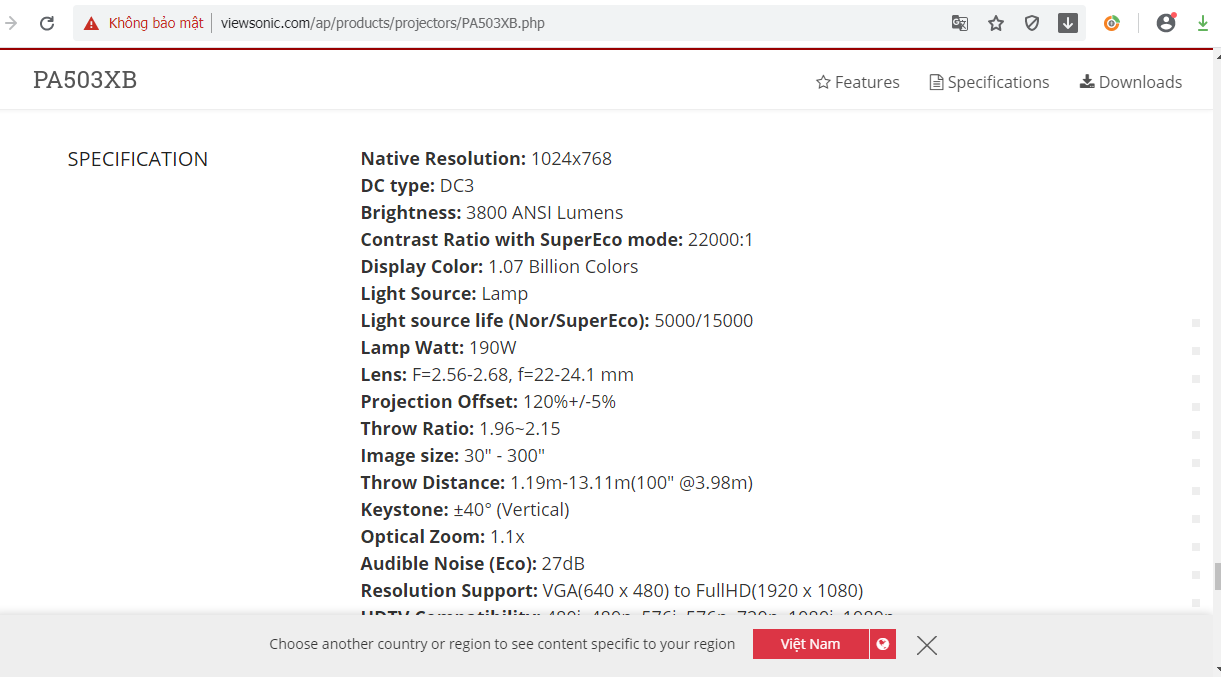Click the browser forward arrow

pyautogui.click(x=12, y=23)
